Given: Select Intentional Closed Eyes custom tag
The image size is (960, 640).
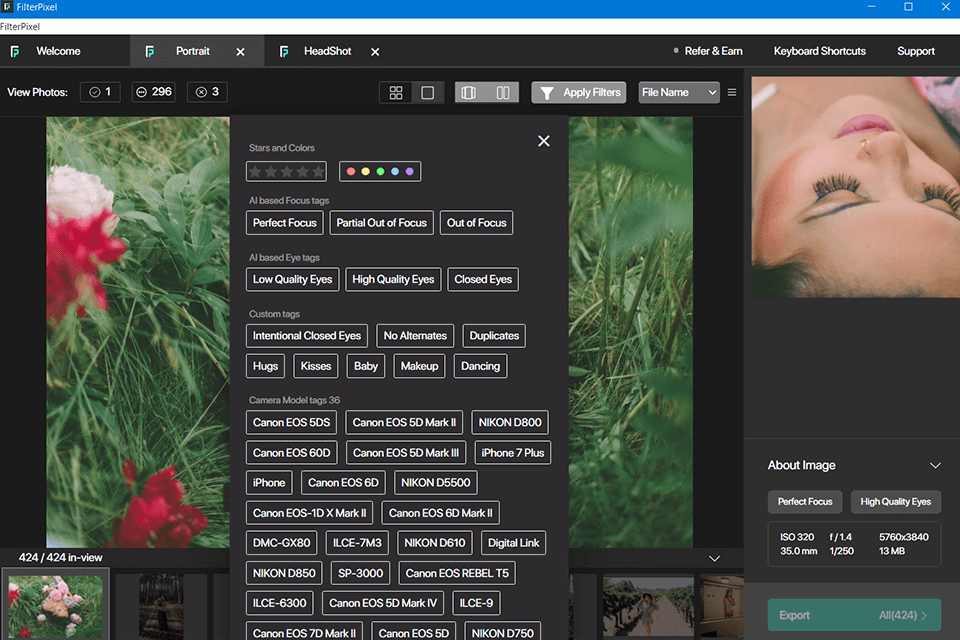Looking at the screenshot, I should [x=307, y=336].
